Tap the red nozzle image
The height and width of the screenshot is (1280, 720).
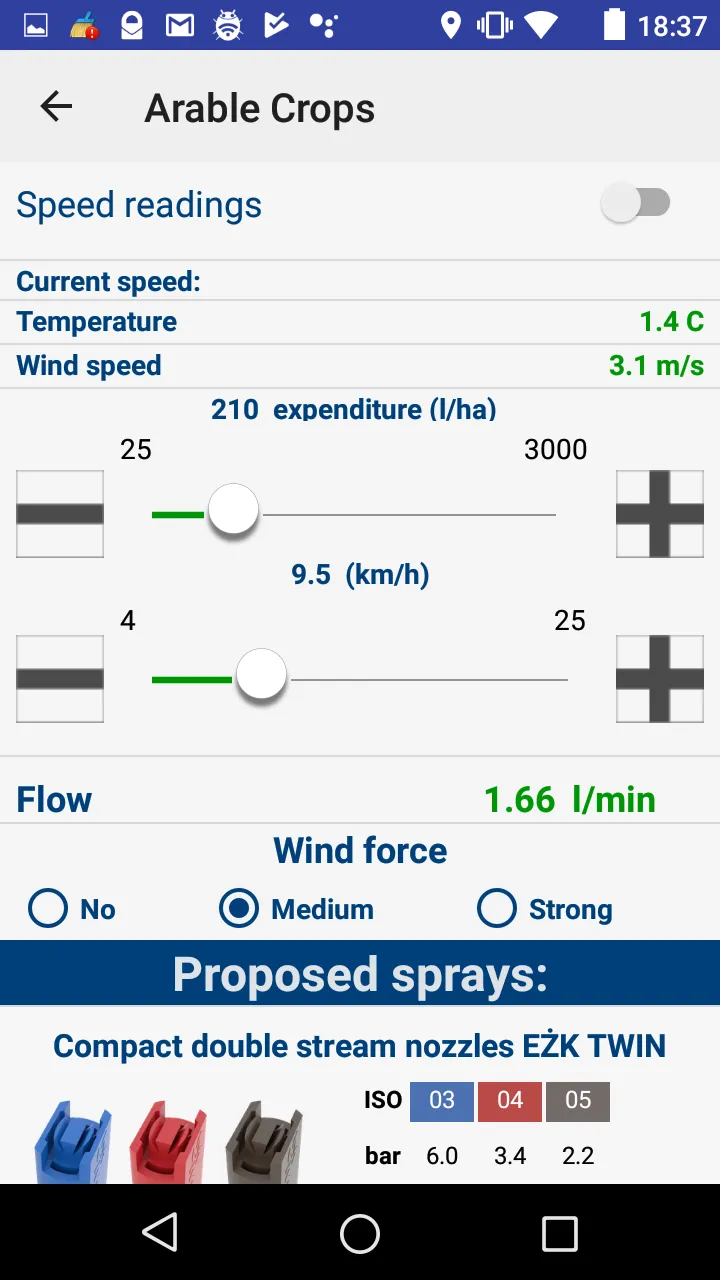click(x=167, y=1142)
